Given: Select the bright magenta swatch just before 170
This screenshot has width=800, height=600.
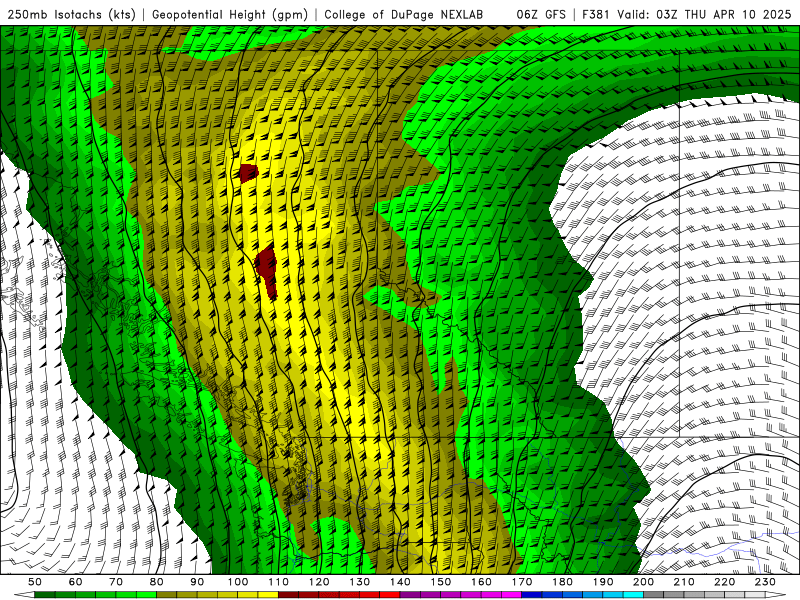Looking at the screenshot, I should coord(512,595).
